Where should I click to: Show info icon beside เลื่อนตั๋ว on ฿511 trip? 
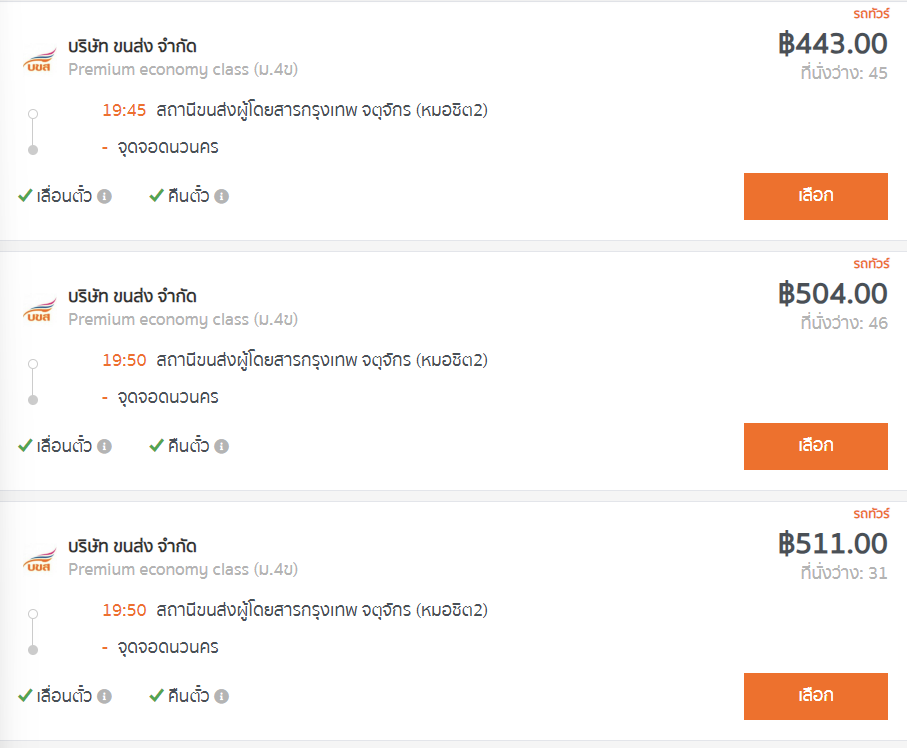(104, 697)
